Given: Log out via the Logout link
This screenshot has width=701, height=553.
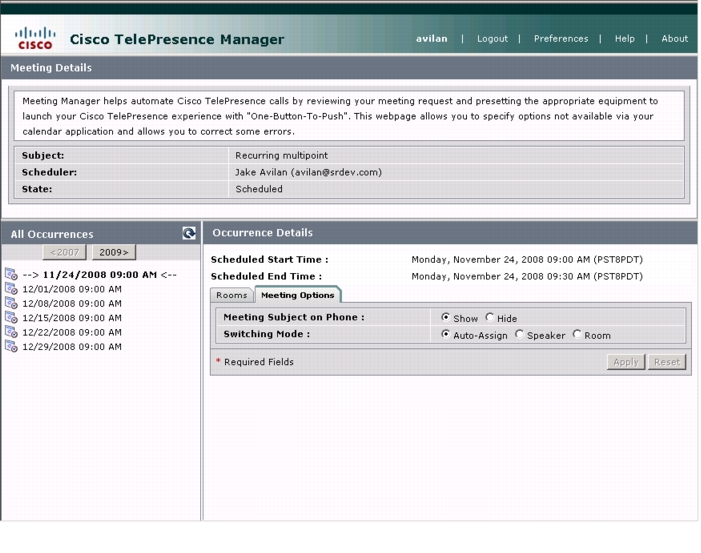Looking at the screenshot, I should [492, 39].
